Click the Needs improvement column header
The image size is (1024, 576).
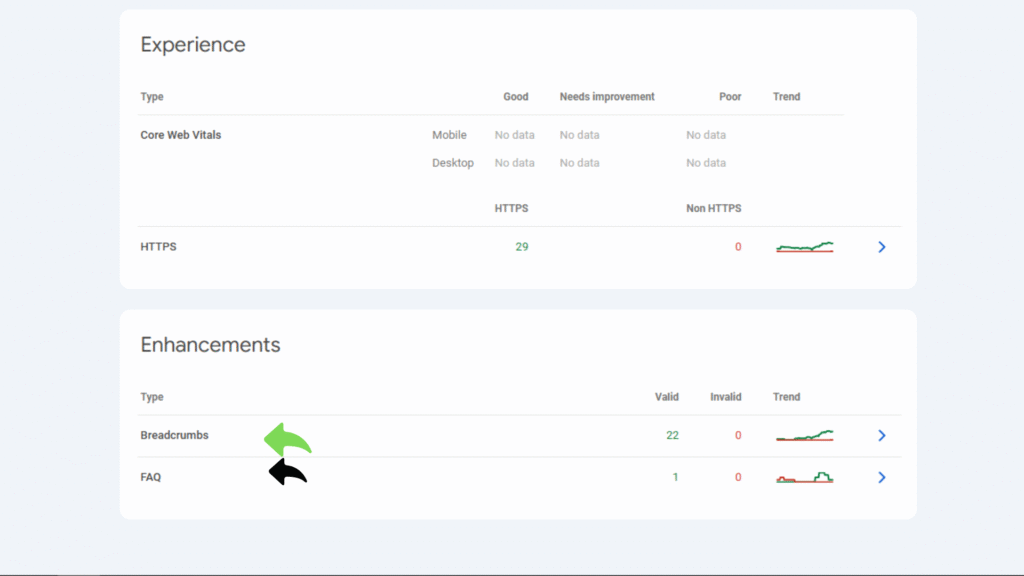(x=607, y=97)
